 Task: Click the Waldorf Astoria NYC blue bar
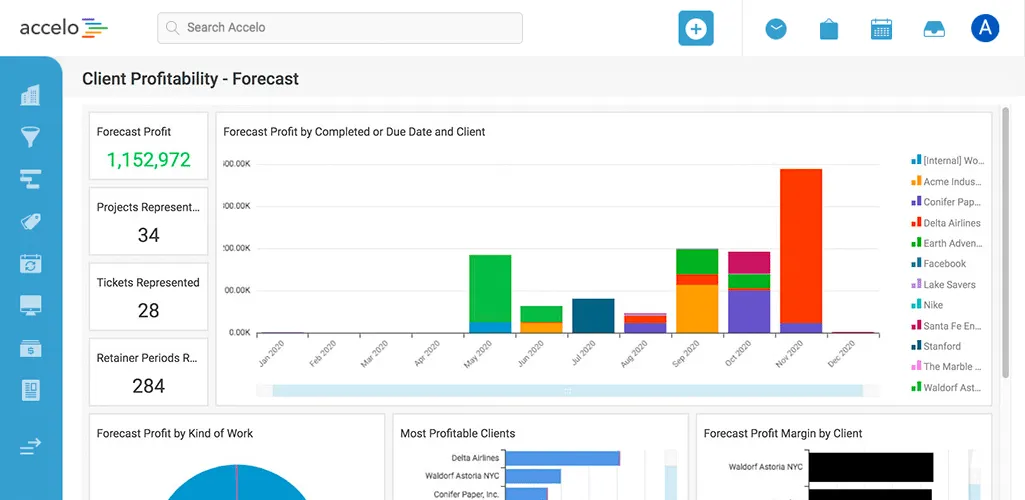(x=533, y=476)
